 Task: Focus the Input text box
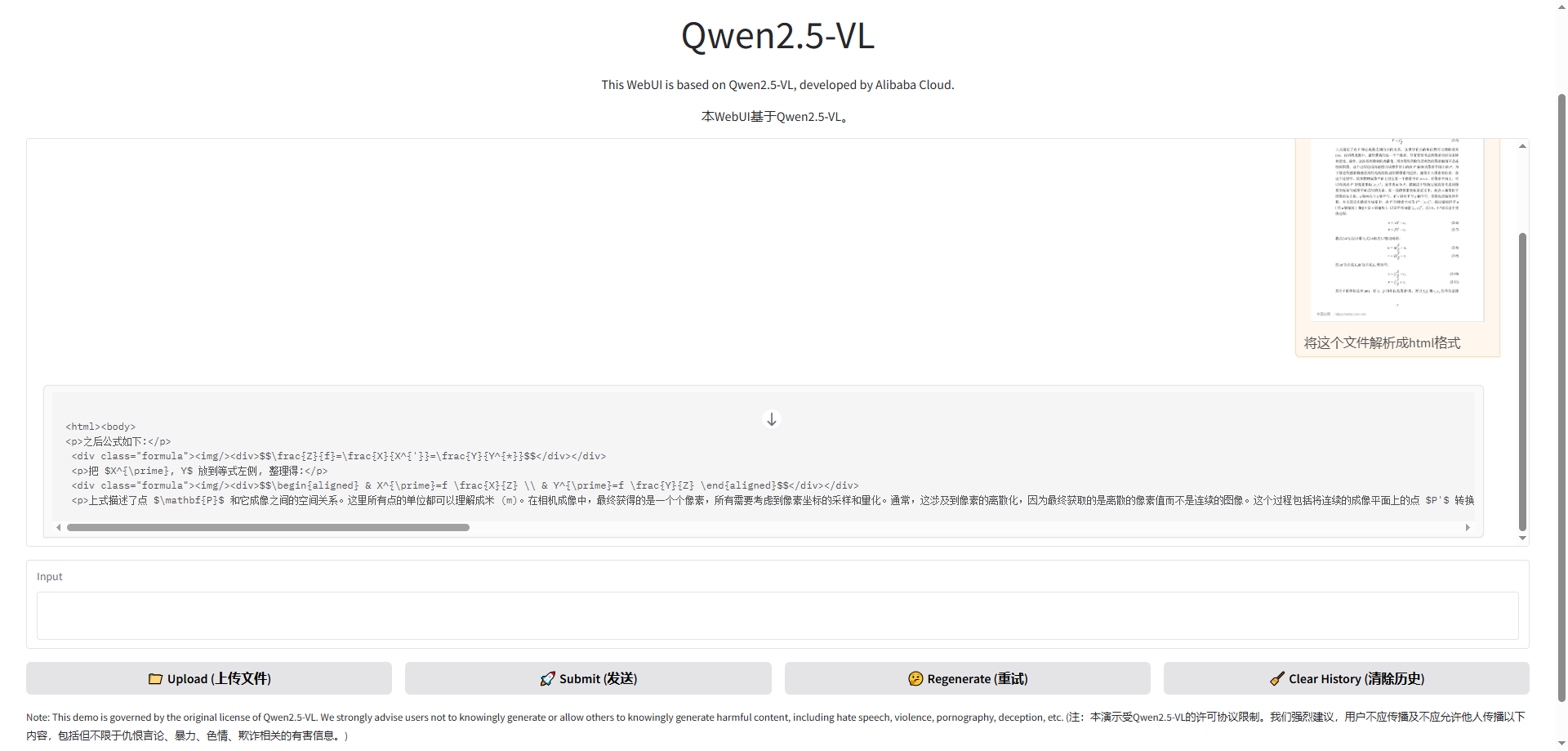[x=777, y=615]
